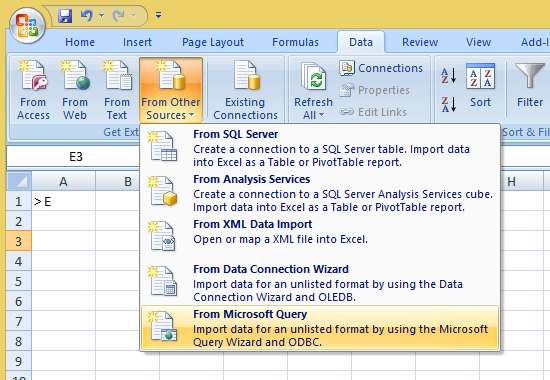Import data From Text
Image resolution: width=550 pixels, height=380 pixels.
pos(117,90)
